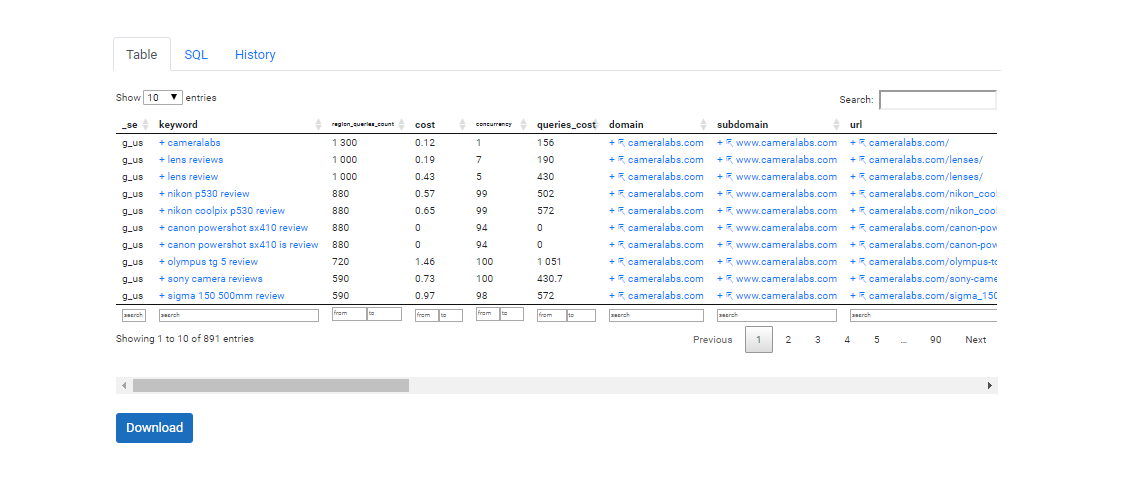Click current page 1 button

pyautogui.click(x=759, y=340)
